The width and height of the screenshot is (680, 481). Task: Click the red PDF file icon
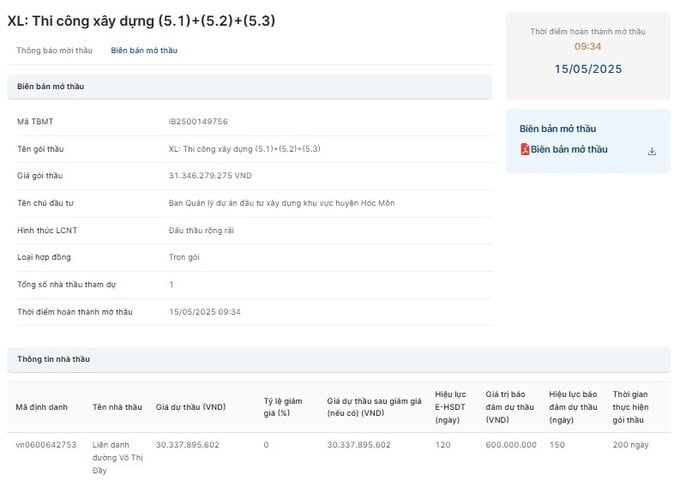(x=525, y=149)
